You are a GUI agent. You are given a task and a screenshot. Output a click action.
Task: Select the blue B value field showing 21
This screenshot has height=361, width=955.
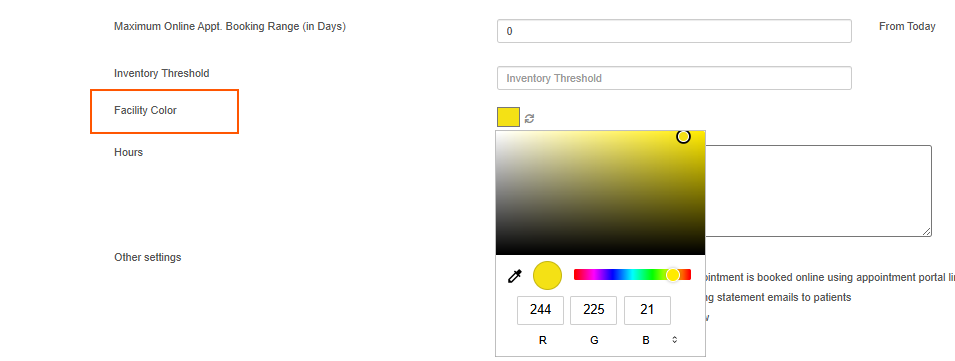click(647, 310)
